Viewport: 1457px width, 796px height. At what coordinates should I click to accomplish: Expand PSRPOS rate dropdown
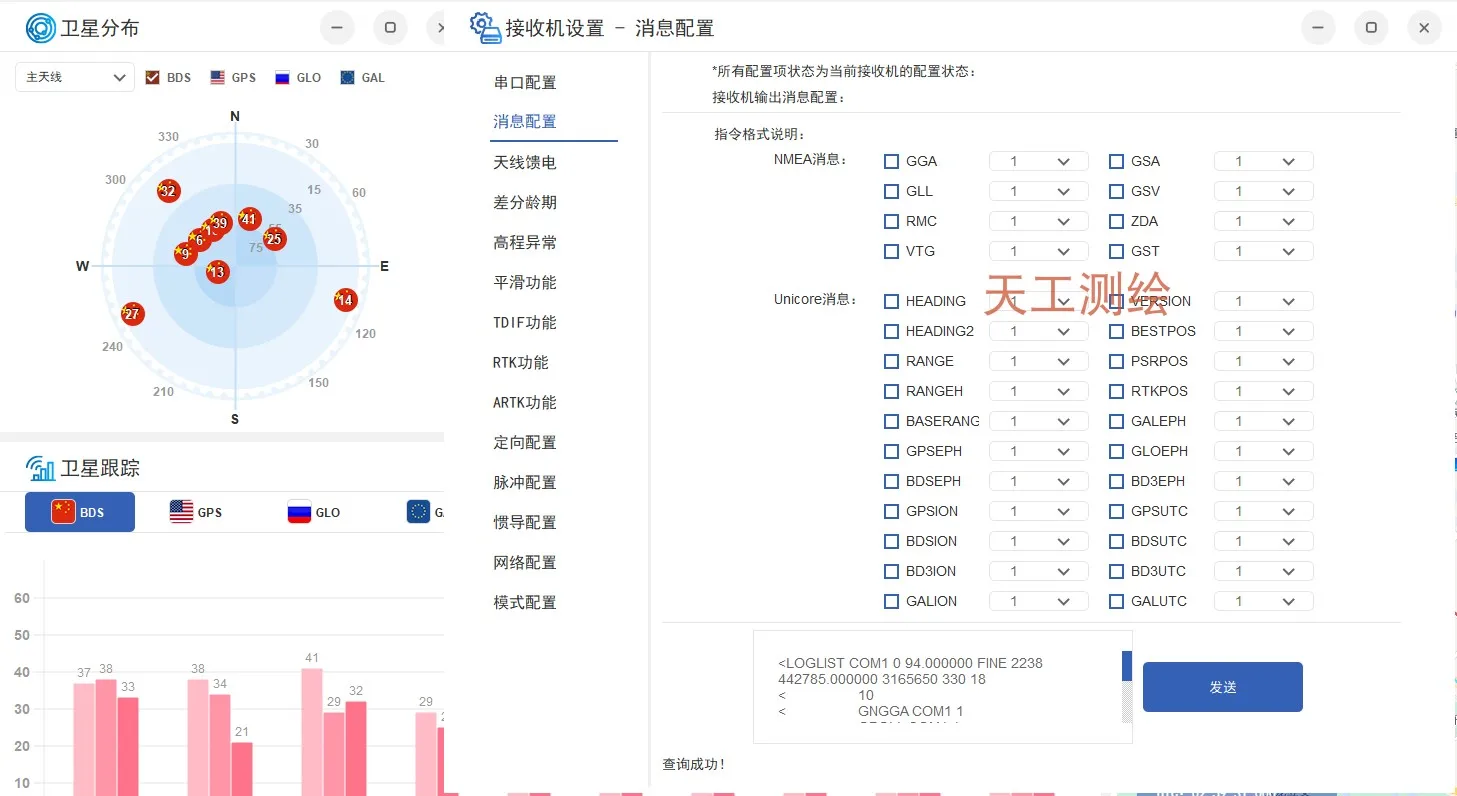tap(1263, 361)
